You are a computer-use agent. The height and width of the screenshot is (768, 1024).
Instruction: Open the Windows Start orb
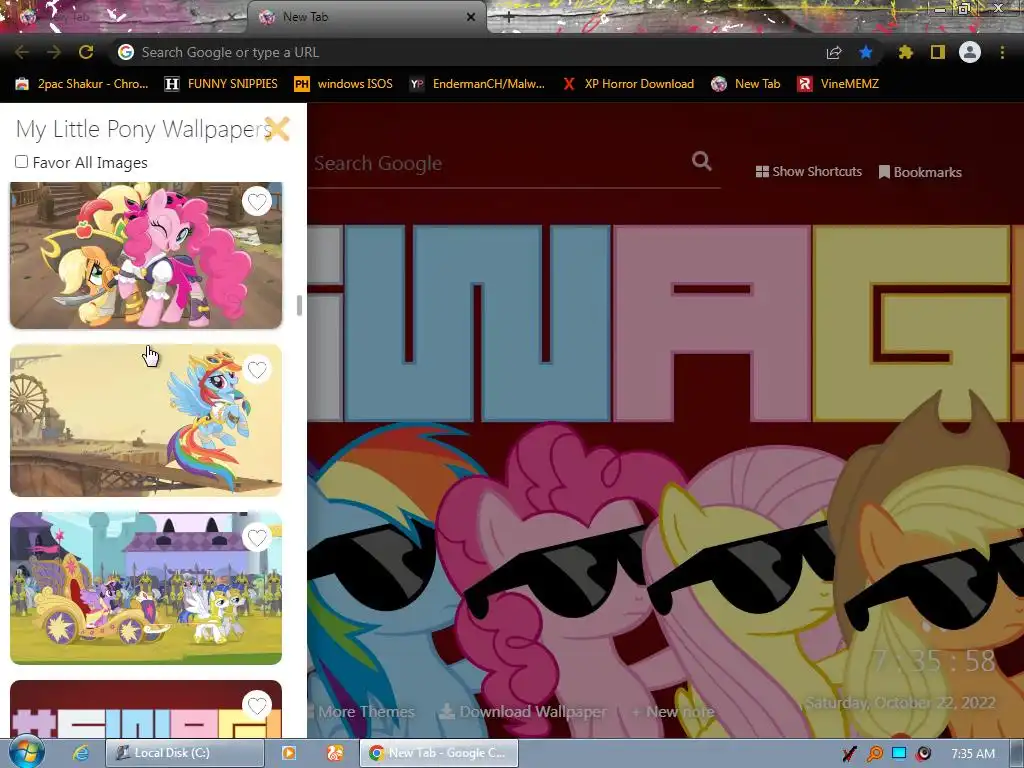click(26, 752)
